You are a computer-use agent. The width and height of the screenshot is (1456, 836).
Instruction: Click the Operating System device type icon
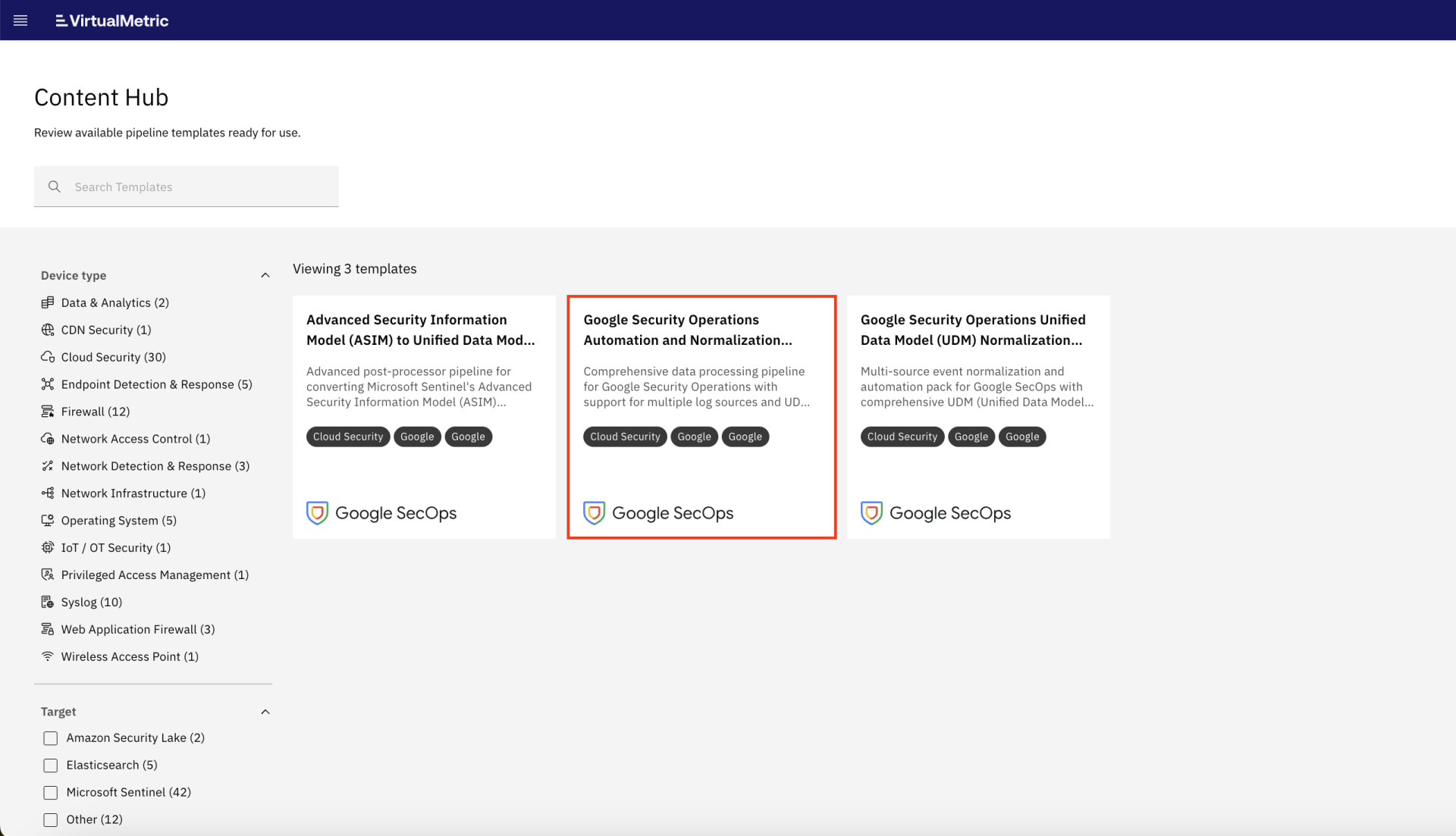pyautogui.click(x=49, y=520)
